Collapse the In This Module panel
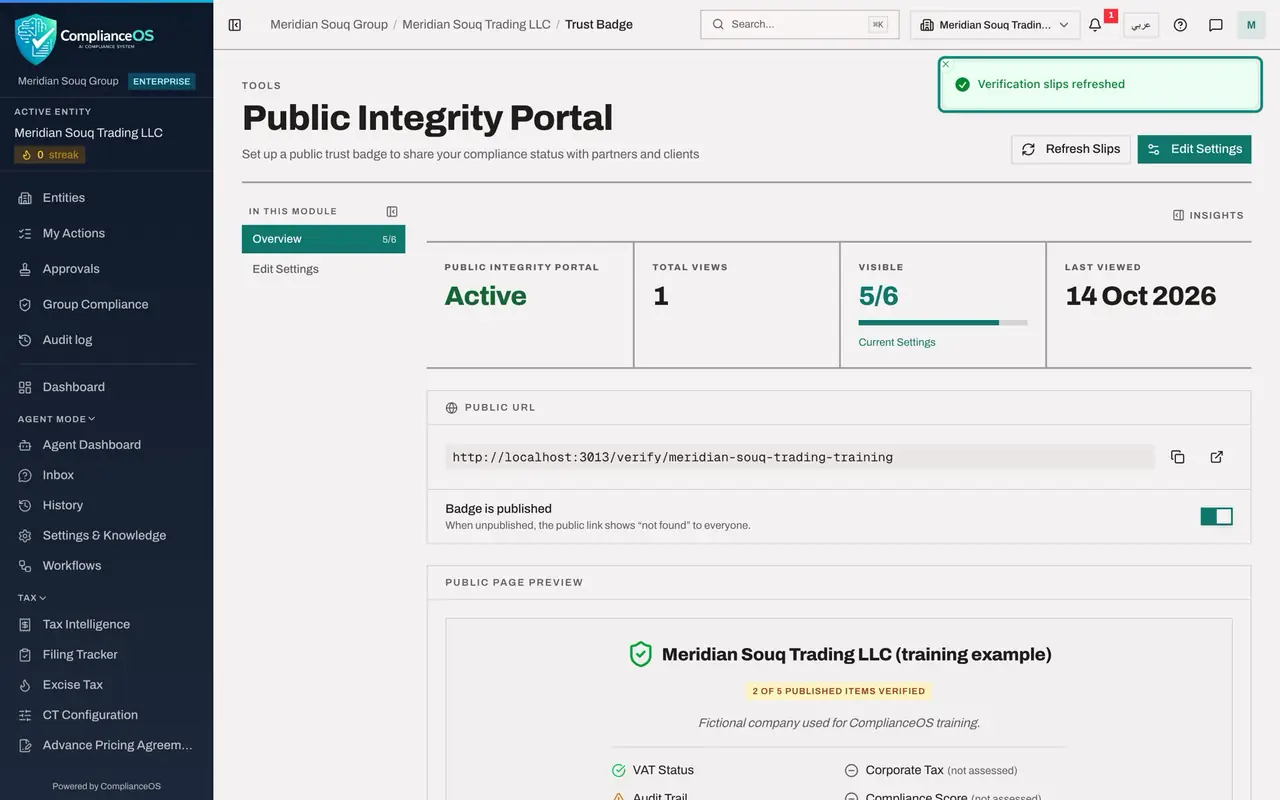The image size is (1280, 800). click(392, 211)
